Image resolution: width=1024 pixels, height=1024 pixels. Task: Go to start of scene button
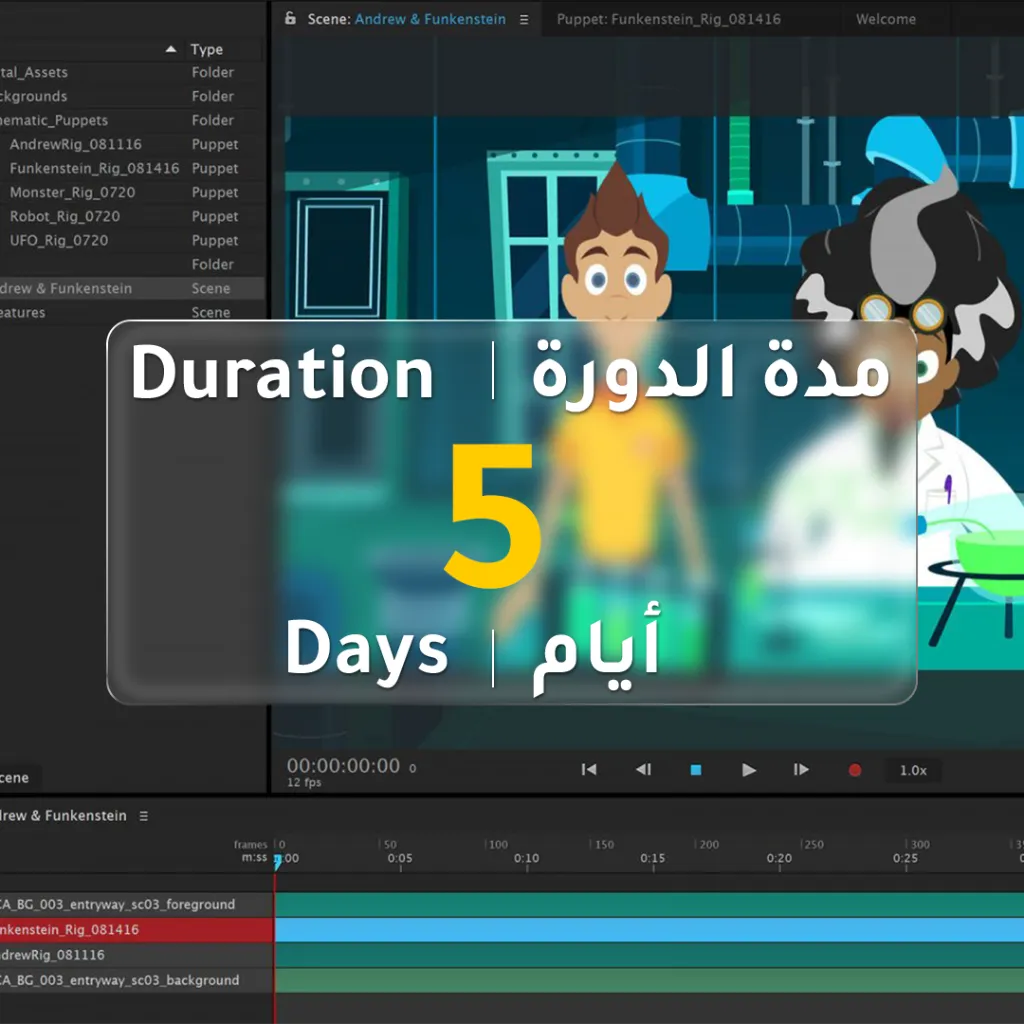click(x=588, y=769)
